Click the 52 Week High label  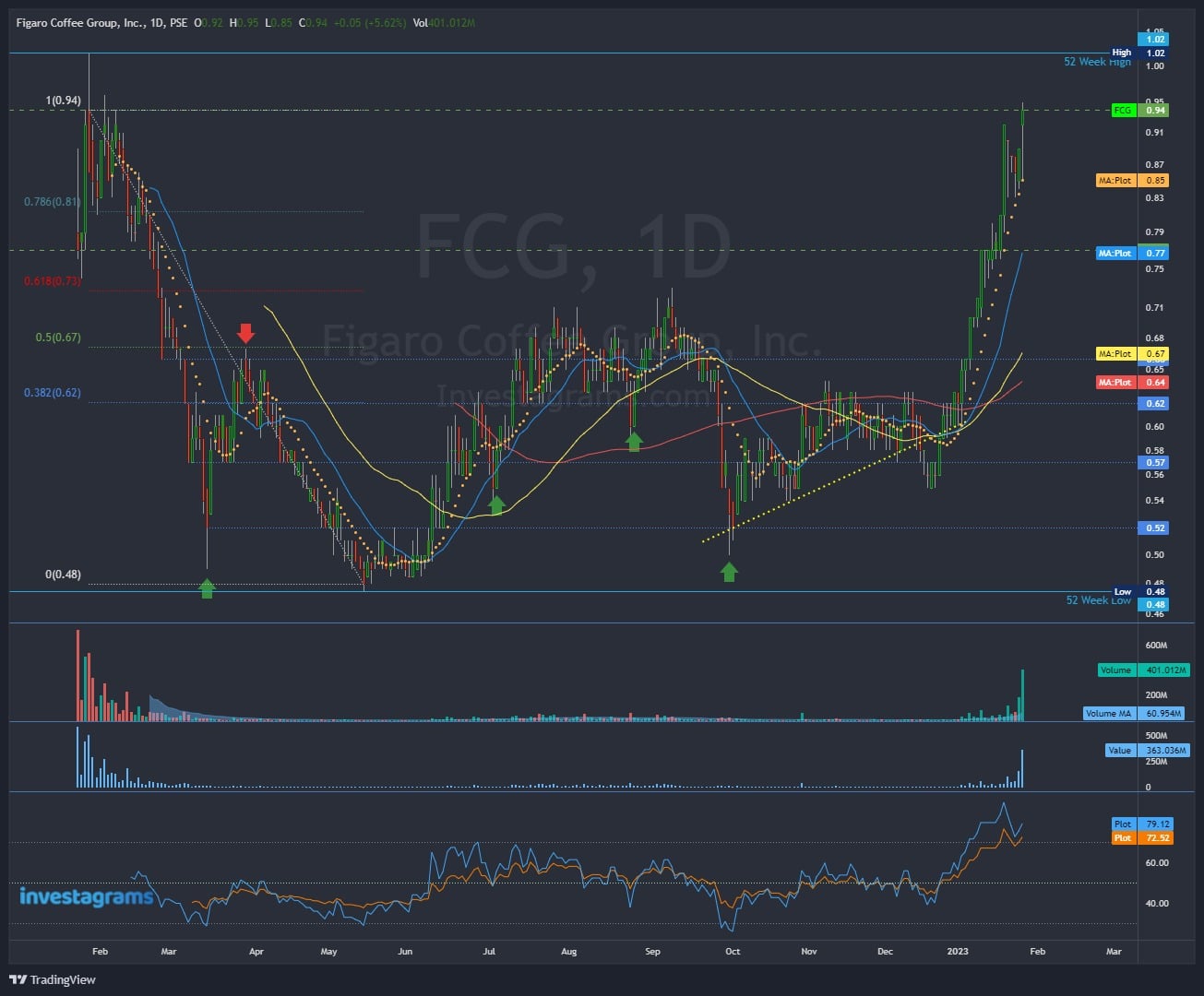(1097, 61)
